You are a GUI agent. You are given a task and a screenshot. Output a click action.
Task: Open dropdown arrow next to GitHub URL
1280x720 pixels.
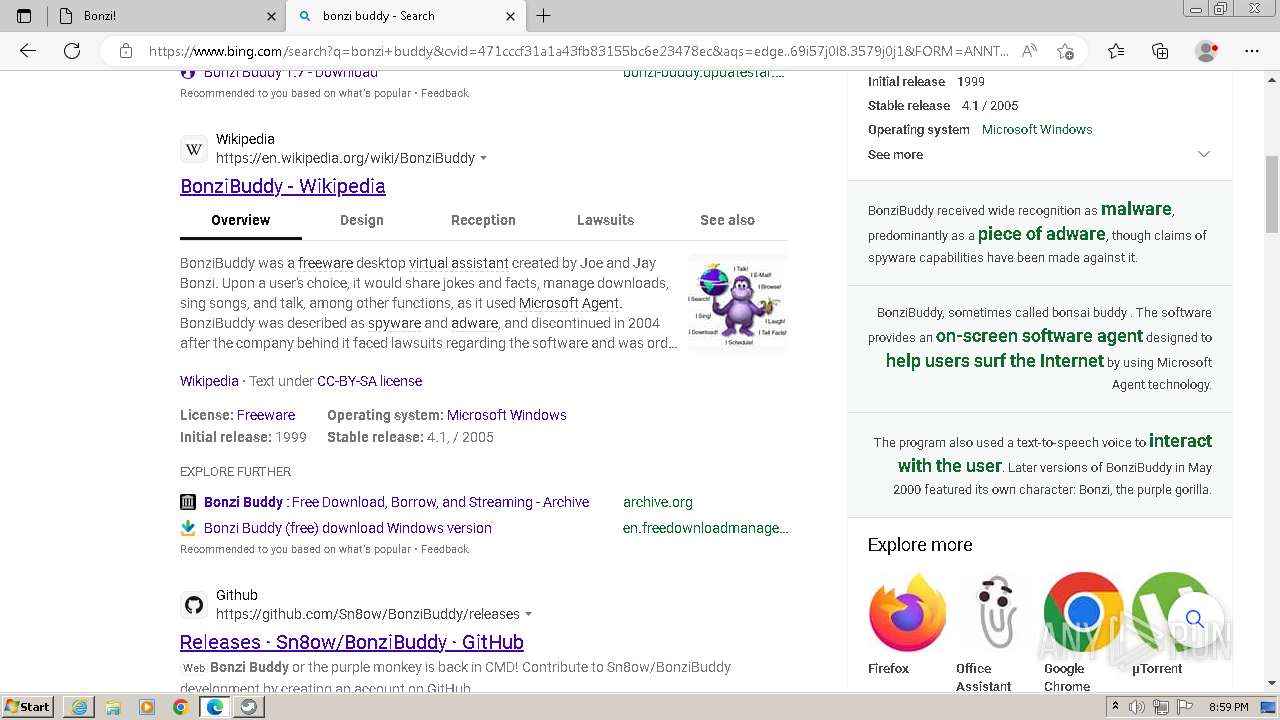click(528, 614)
